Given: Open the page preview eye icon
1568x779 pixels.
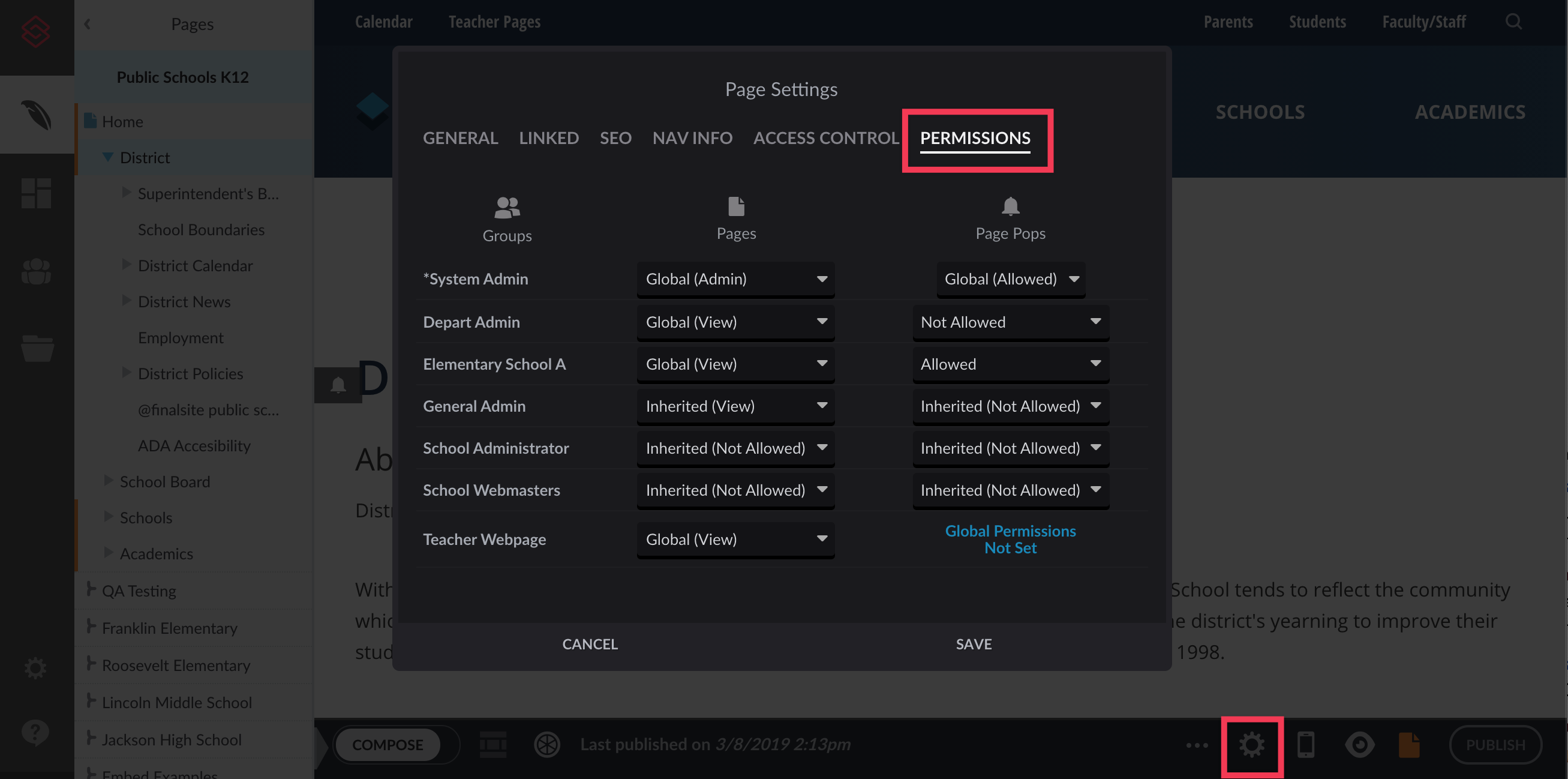Looking at the screenshot, I should click(x=1361, y=744).
